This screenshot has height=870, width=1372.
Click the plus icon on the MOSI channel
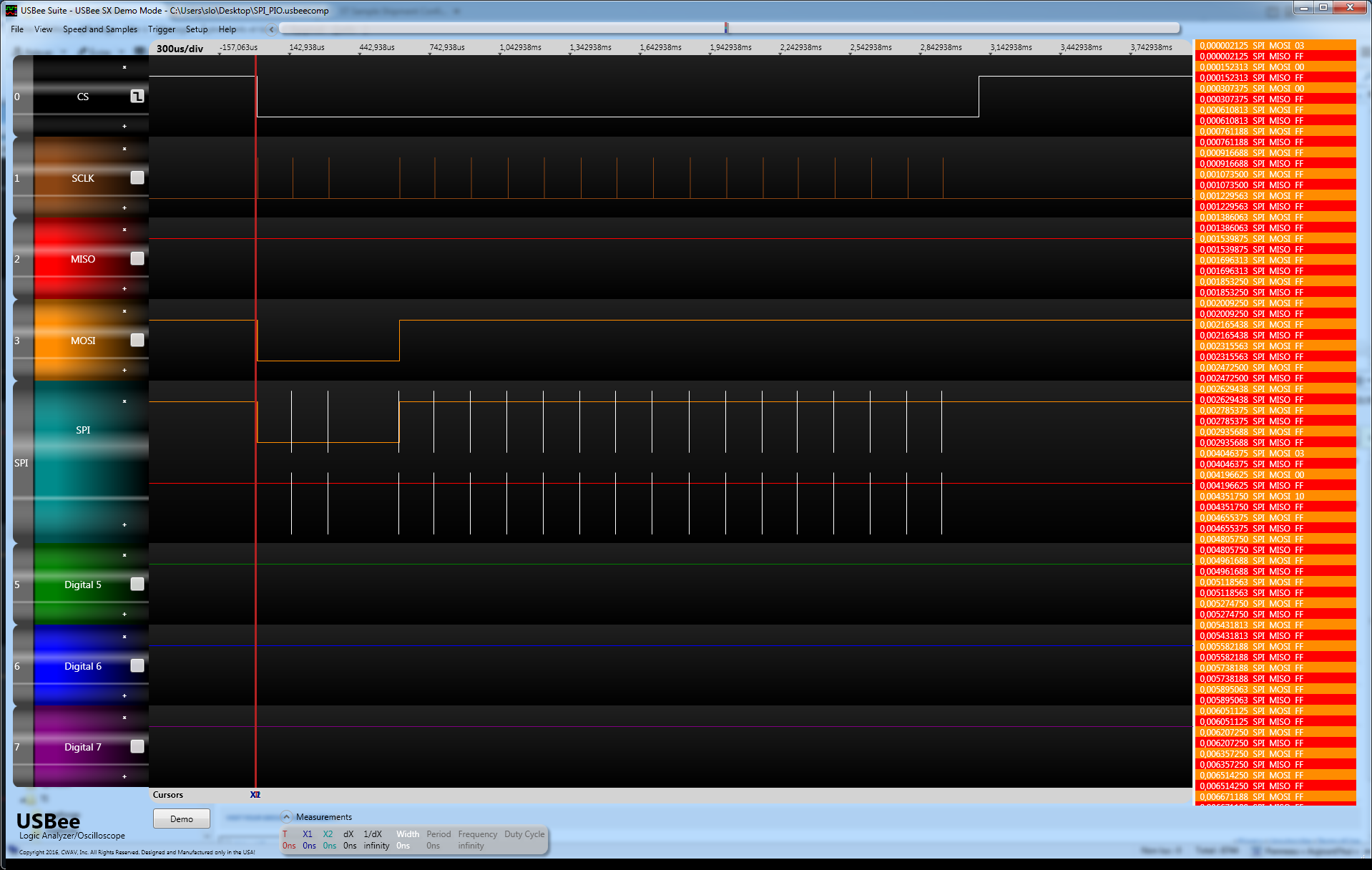[124, 370]
